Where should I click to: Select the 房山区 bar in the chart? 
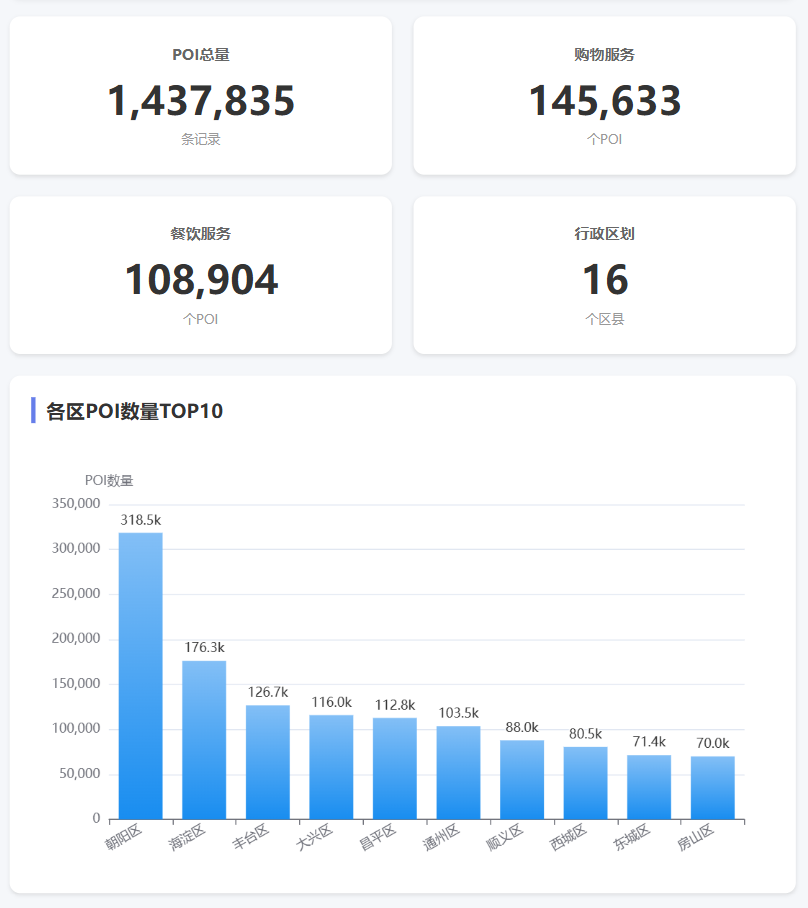click(713, 788)
